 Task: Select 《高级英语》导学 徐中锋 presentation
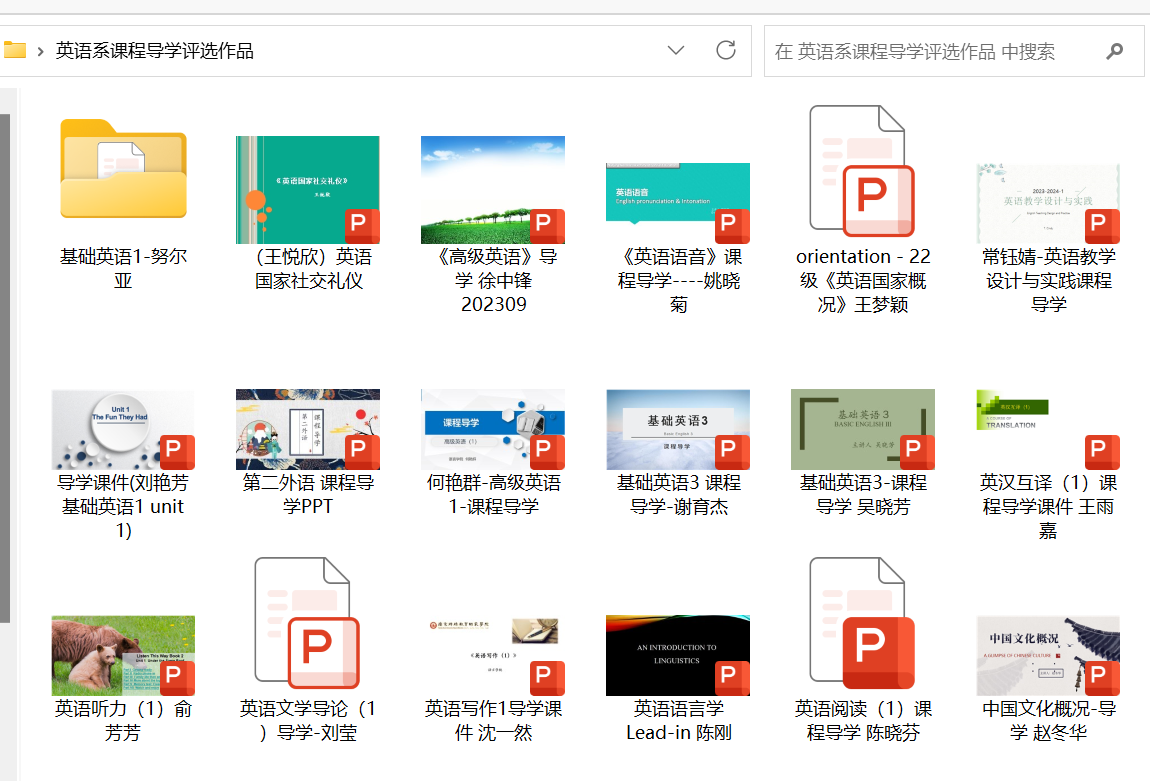[492, 190]
